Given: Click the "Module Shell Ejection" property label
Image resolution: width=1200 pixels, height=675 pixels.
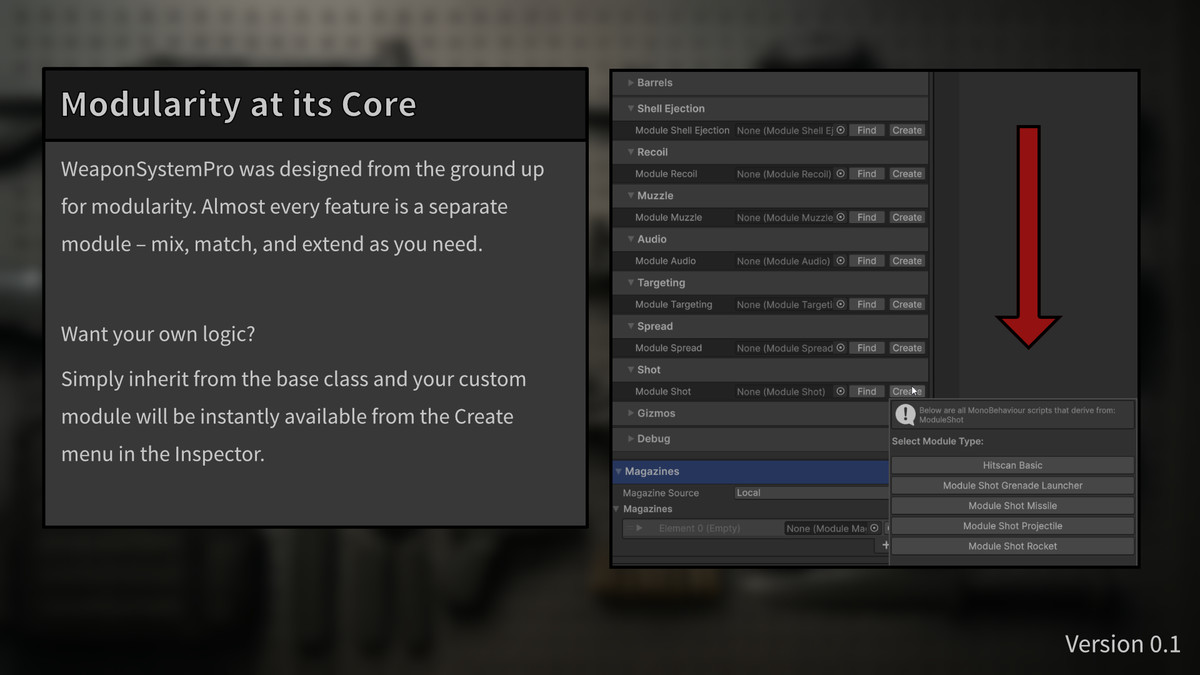Looking at the screenshot, I should pos(682,130).
